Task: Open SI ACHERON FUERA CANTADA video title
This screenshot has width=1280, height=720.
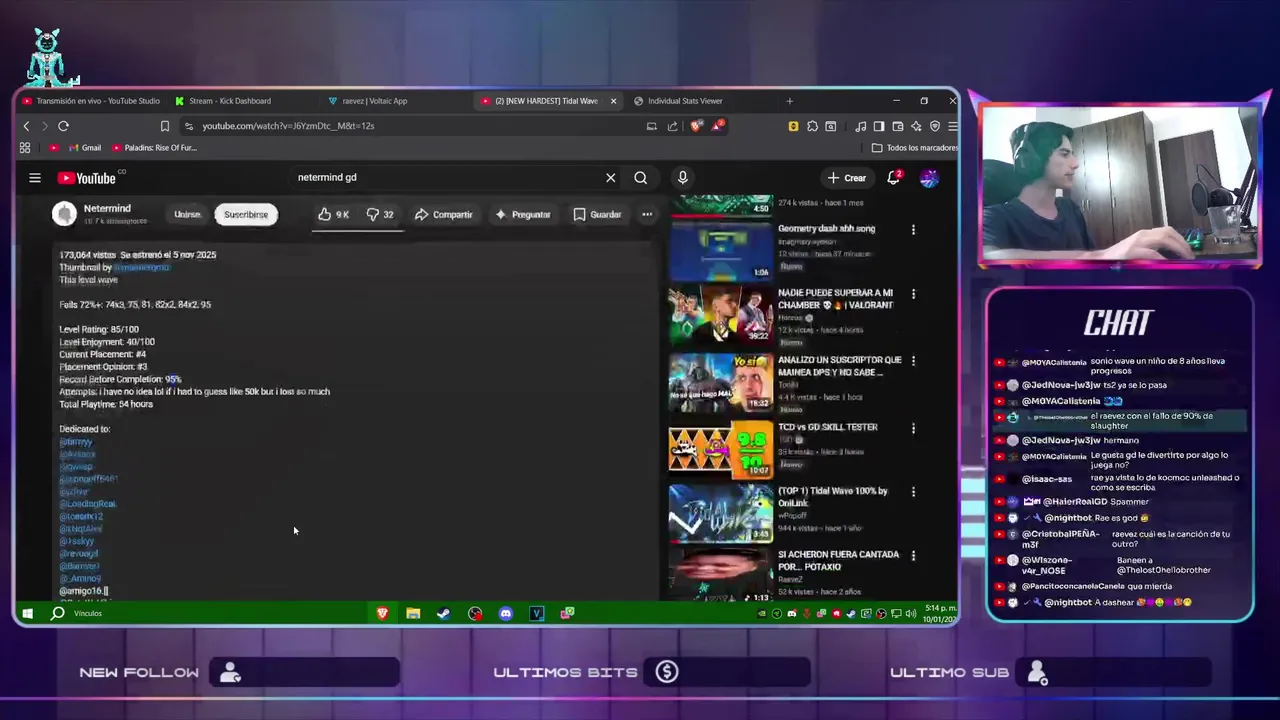Action: (838, 560)
